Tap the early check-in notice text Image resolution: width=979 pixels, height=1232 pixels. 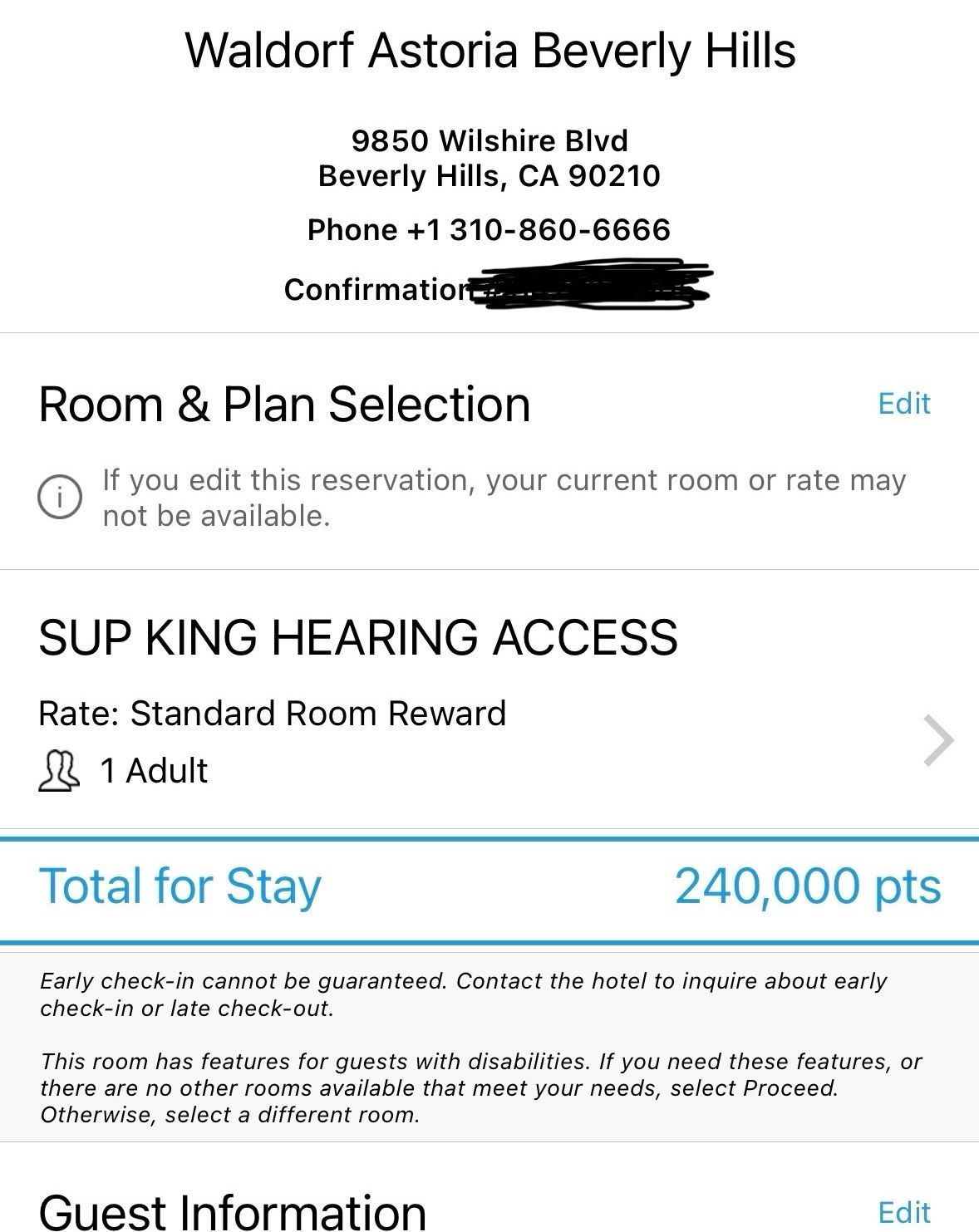coord(464,994)
